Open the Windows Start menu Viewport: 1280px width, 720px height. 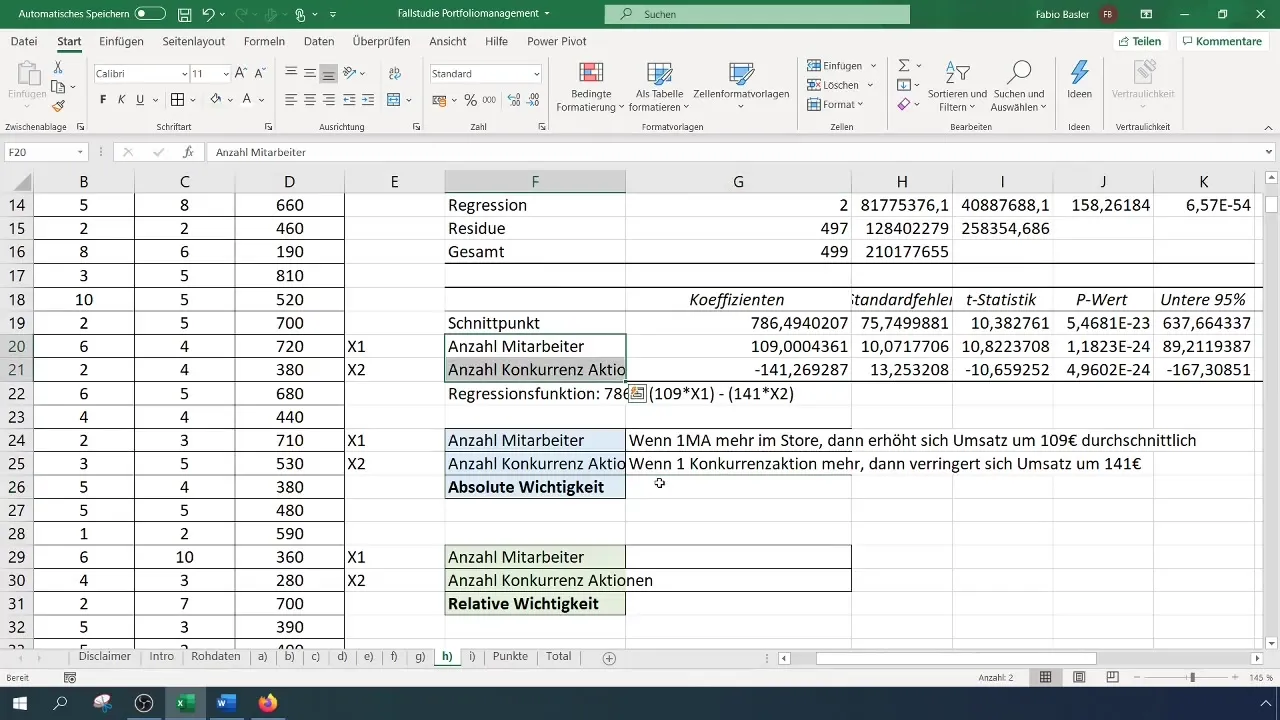[x=20, y=704]
